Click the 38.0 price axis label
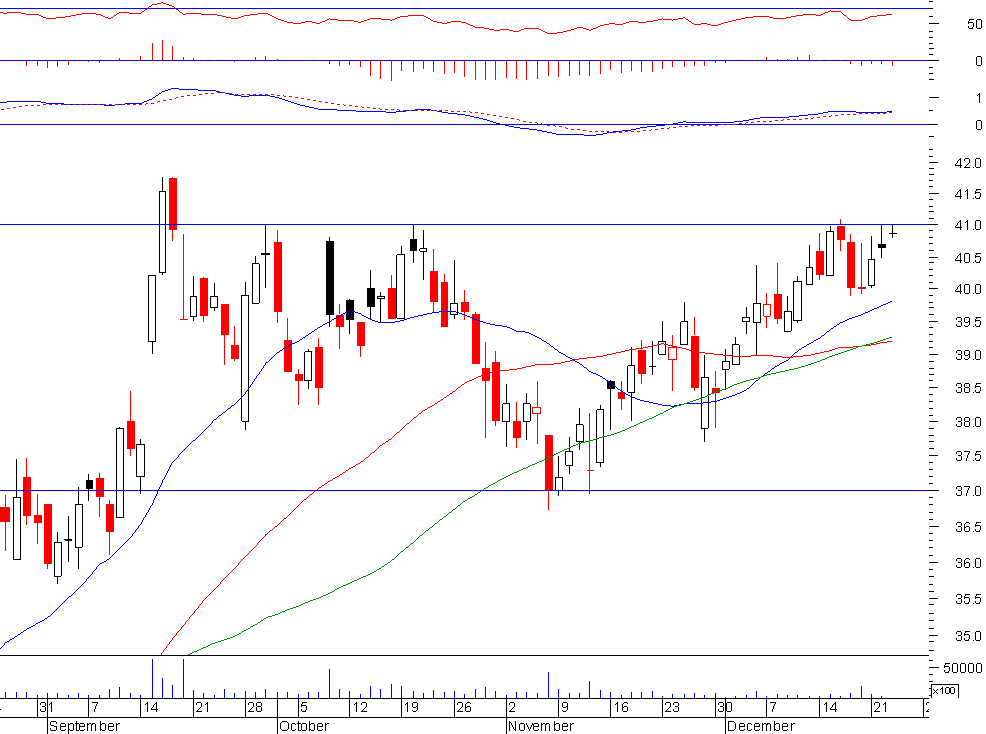 [968, 422]
